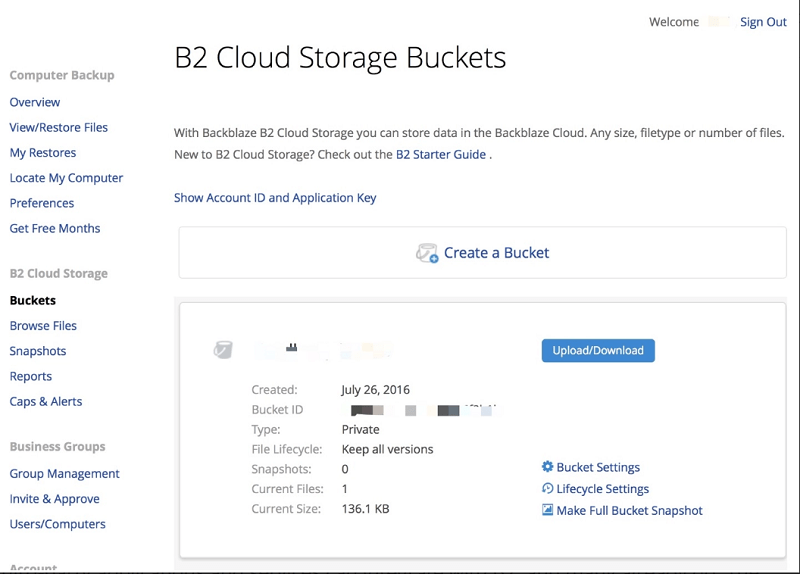The image size is (800, 574).
Task: Click the Sign Out link
Action: 763,22
